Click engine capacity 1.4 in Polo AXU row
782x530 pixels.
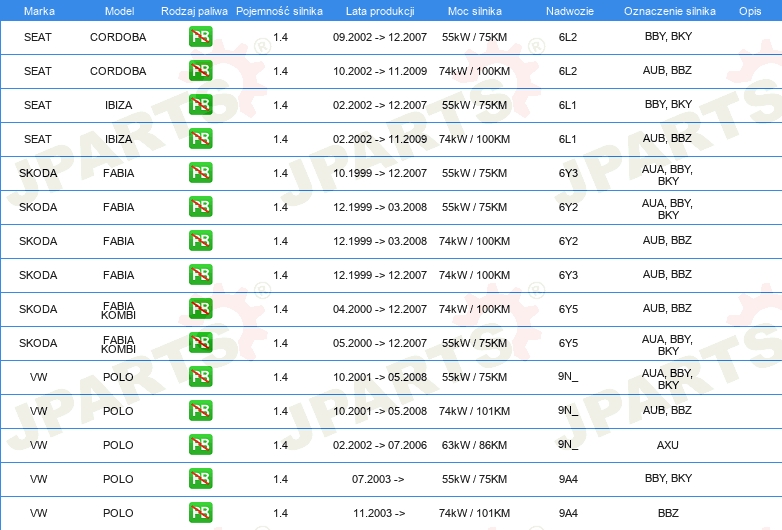[x=280, y=445]
